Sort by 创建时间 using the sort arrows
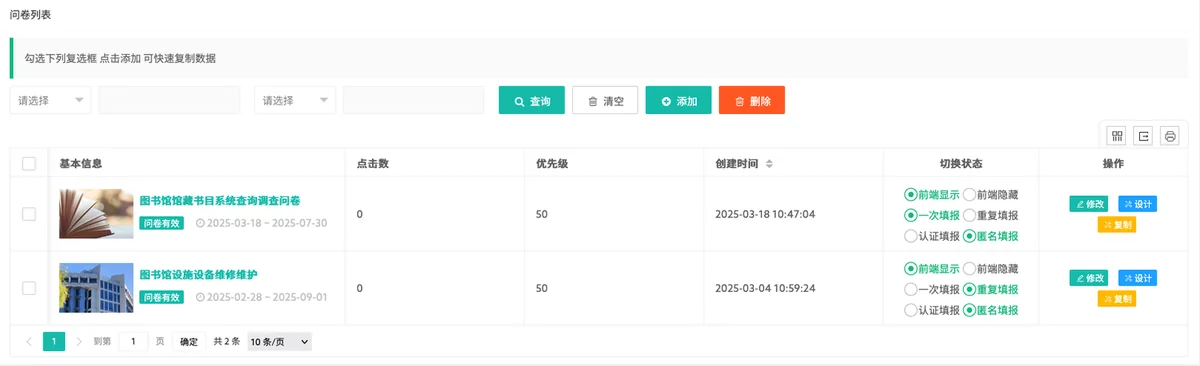 pos(768,163)
